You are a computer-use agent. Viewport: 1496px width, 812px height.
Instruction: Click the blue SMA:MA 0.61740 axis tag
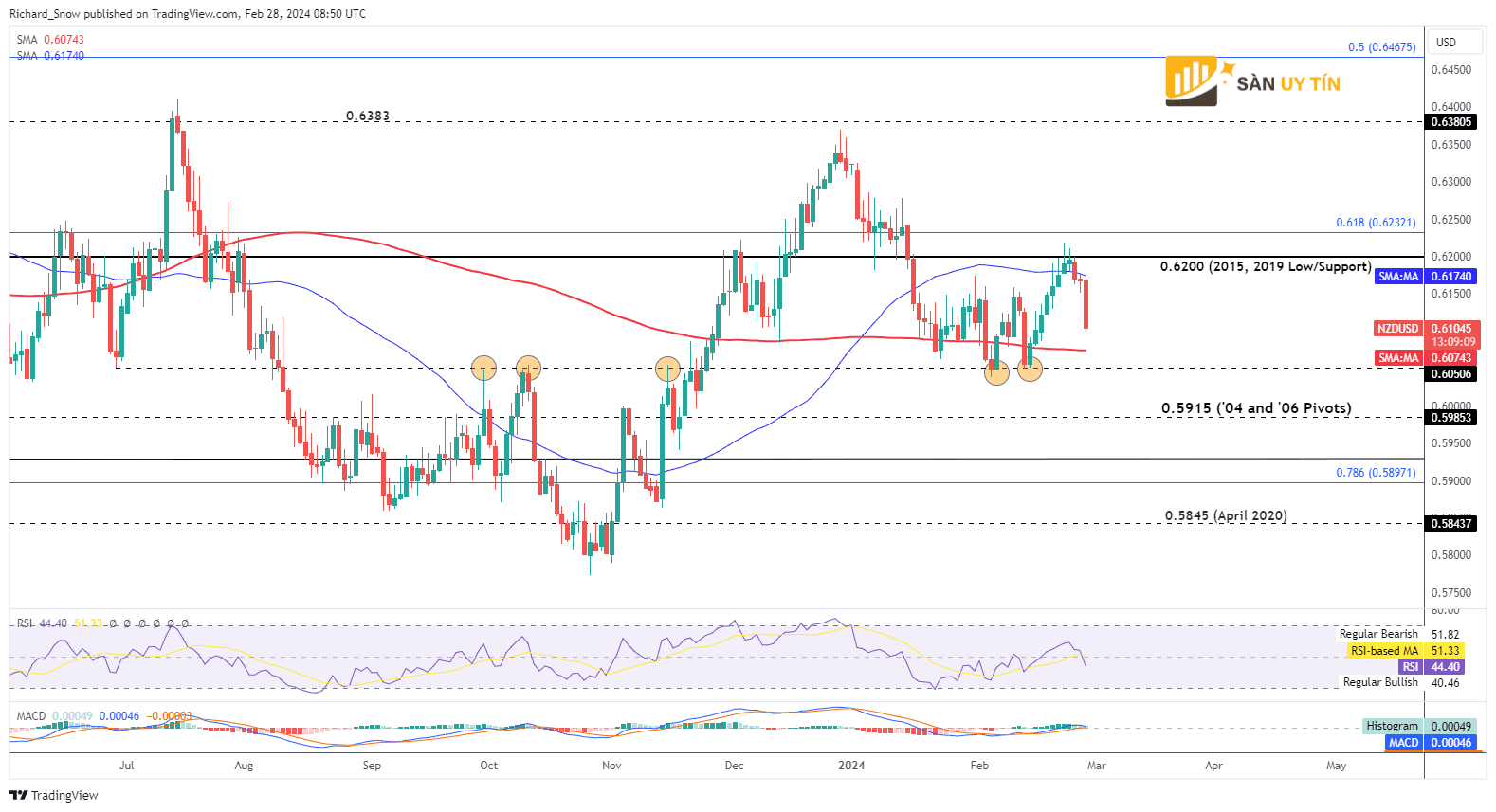(x=1427, y=276)
